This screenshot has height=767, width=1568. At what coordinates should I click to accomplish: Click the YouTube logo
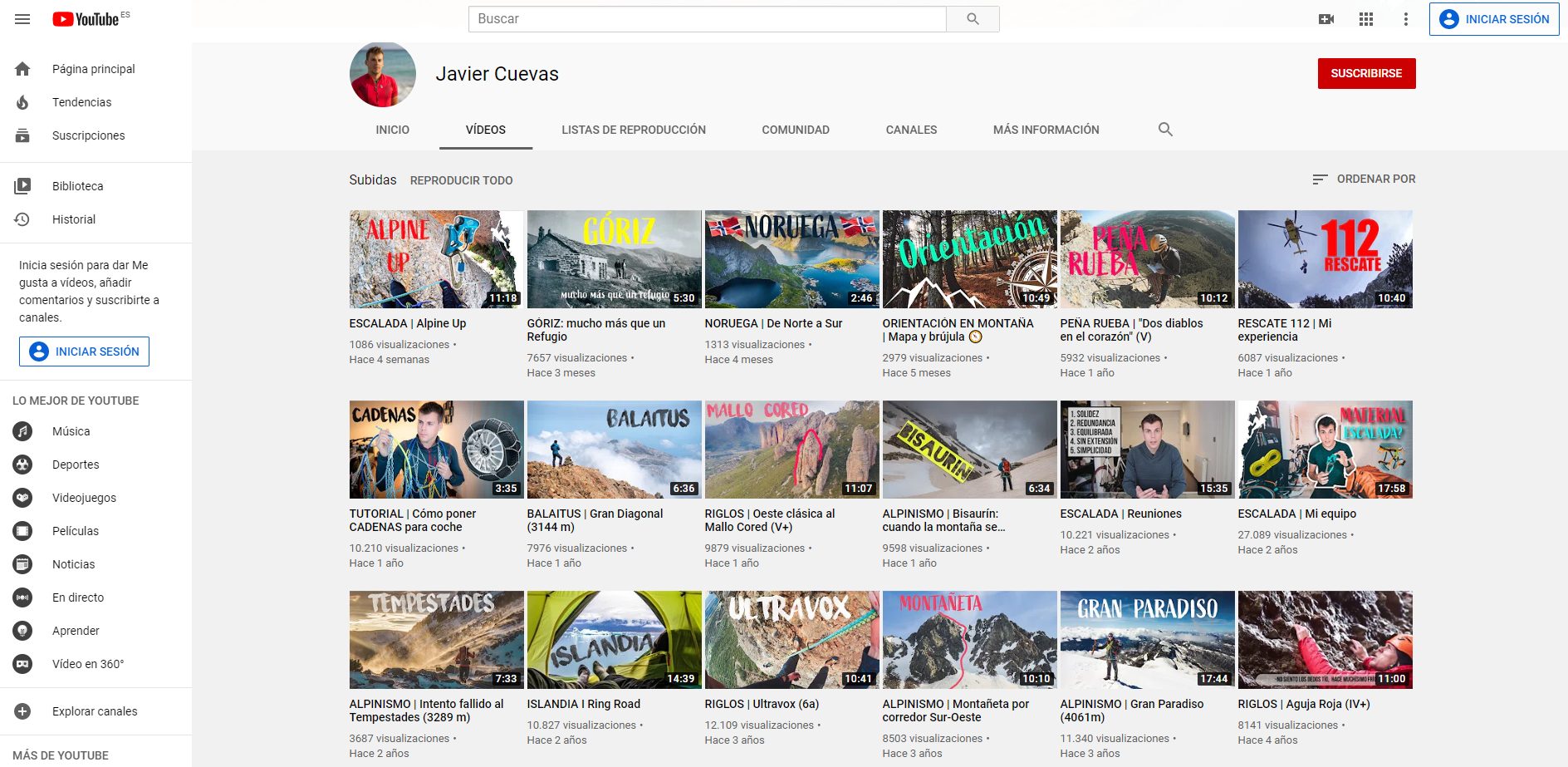click(x=86, y=19)
